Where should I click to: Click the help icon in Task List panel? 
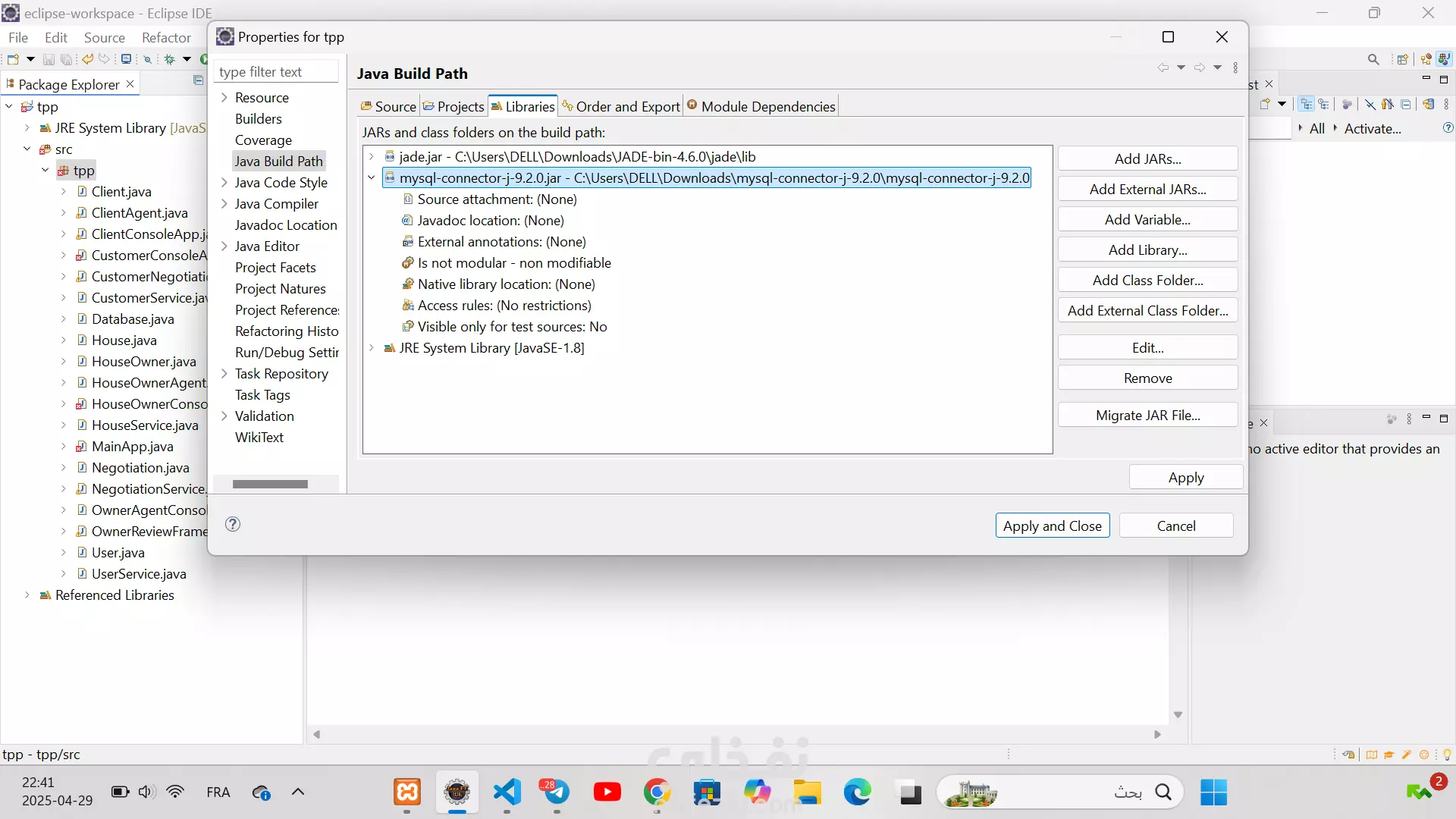tap(1448, 128)
